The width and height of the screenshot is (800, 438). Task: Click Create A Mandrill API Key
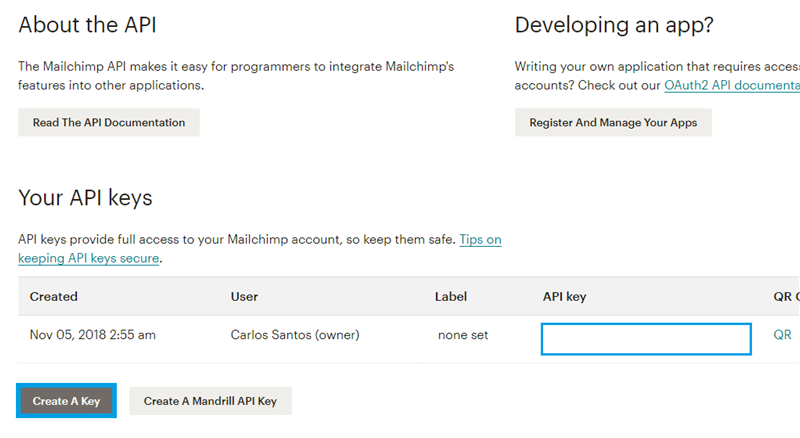[x=210, y=401]
